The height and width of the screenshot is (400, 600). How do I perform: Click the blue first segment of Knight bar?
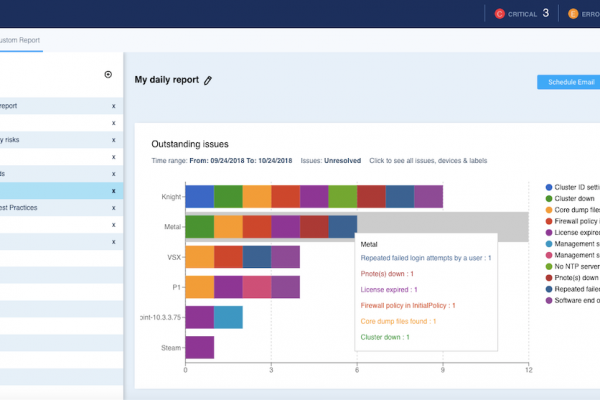click(200, 197)
